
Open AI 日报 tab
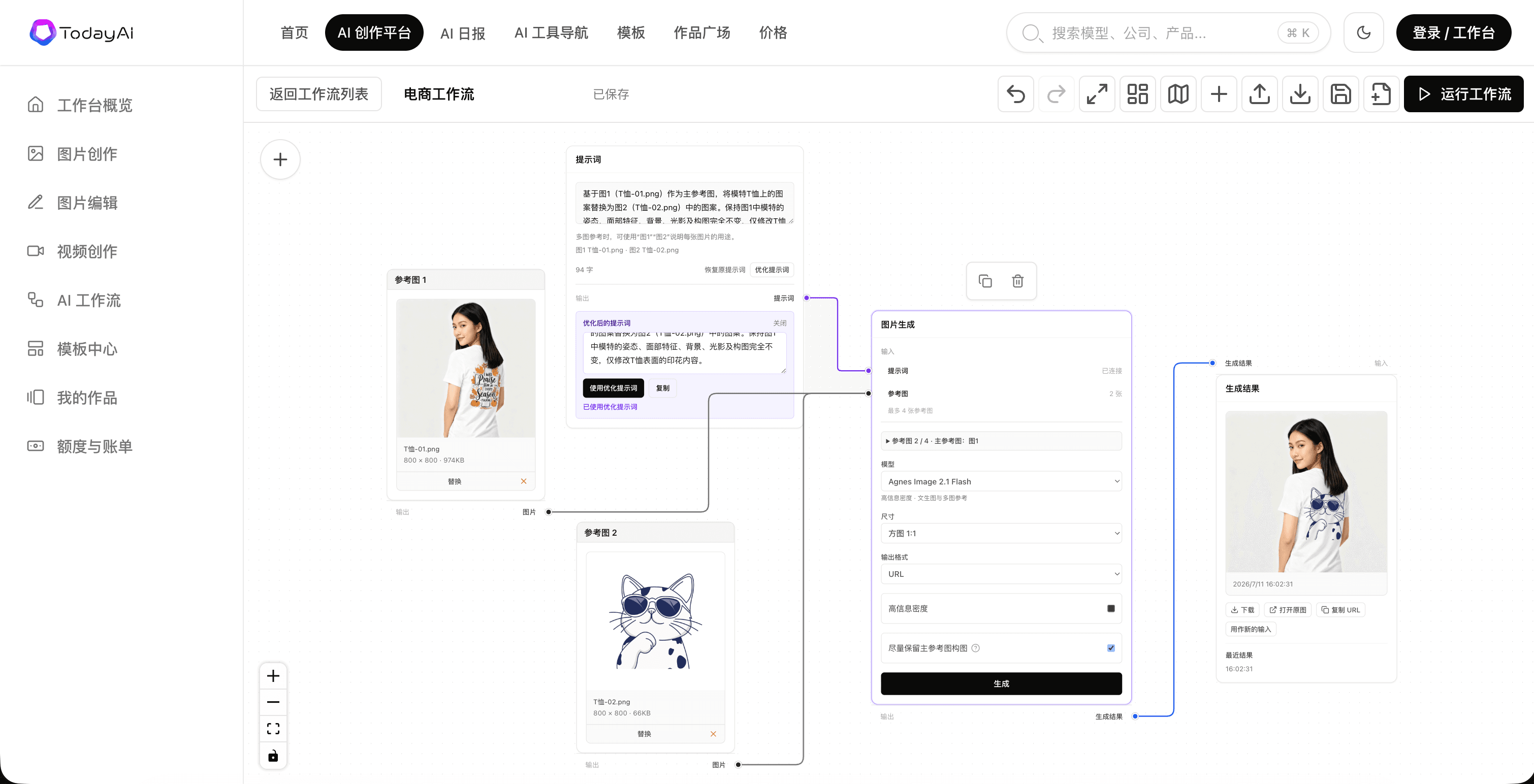pos(463,32)
